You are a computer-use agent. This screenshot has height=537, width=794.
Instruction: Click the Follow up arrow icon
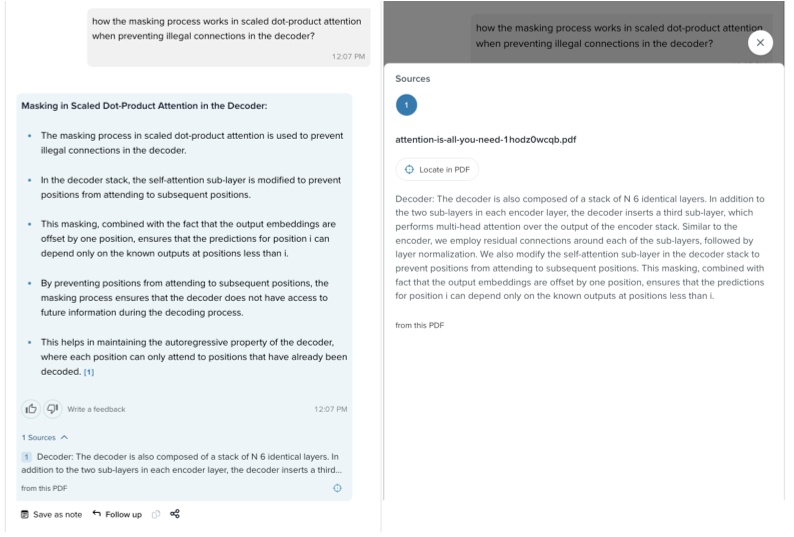[97, 514]
